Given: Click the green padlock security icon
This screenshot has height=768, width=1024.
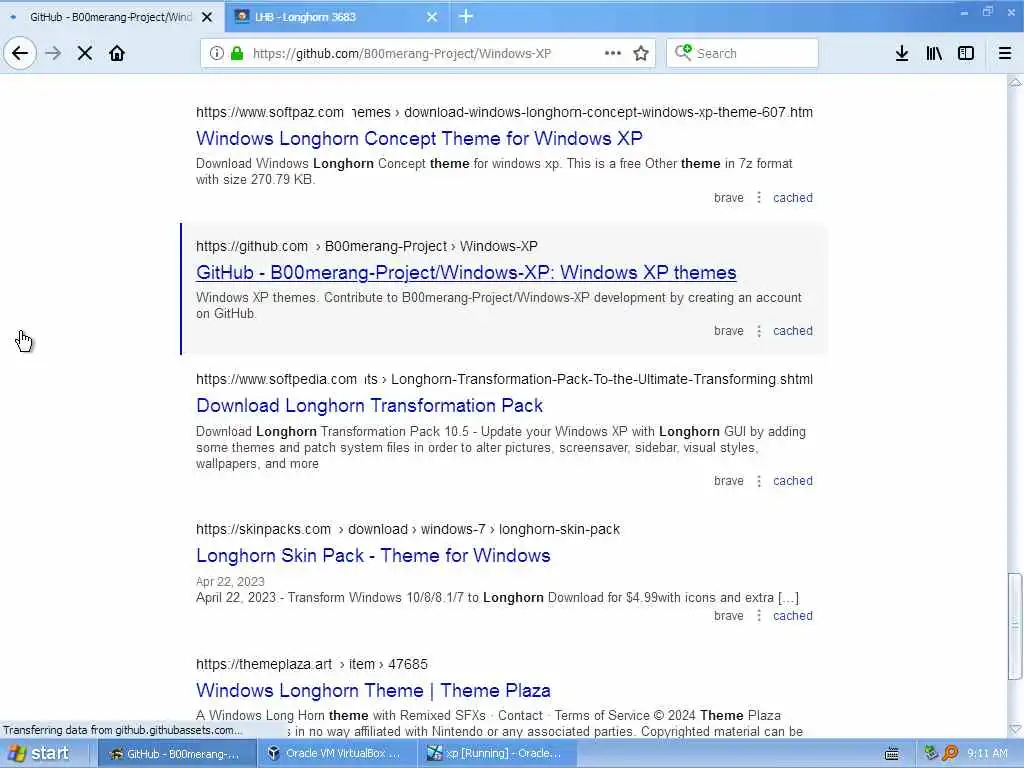Looking at the screenshot, I should click(x=237, y=53).
